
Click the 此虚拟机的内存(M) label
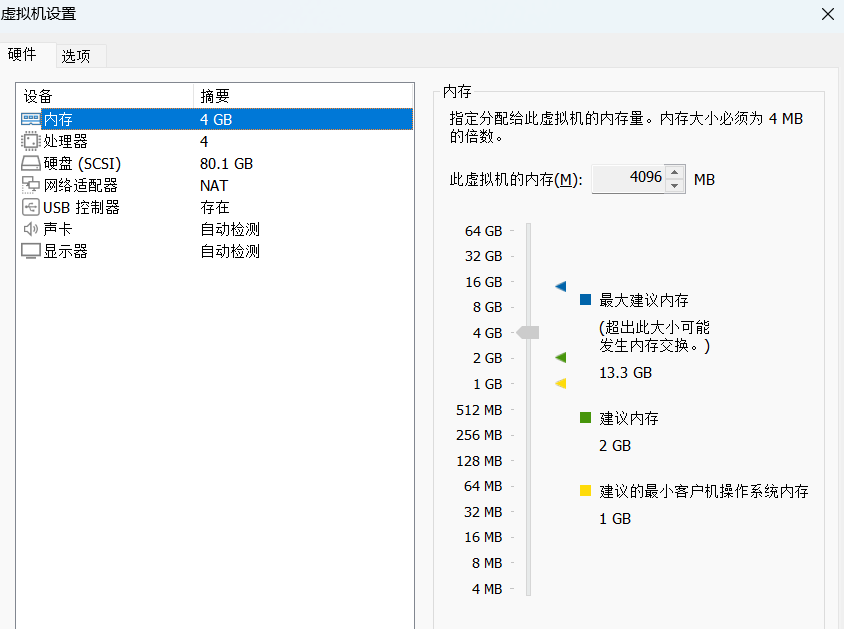pyautogui.click(x=516, y=179)
